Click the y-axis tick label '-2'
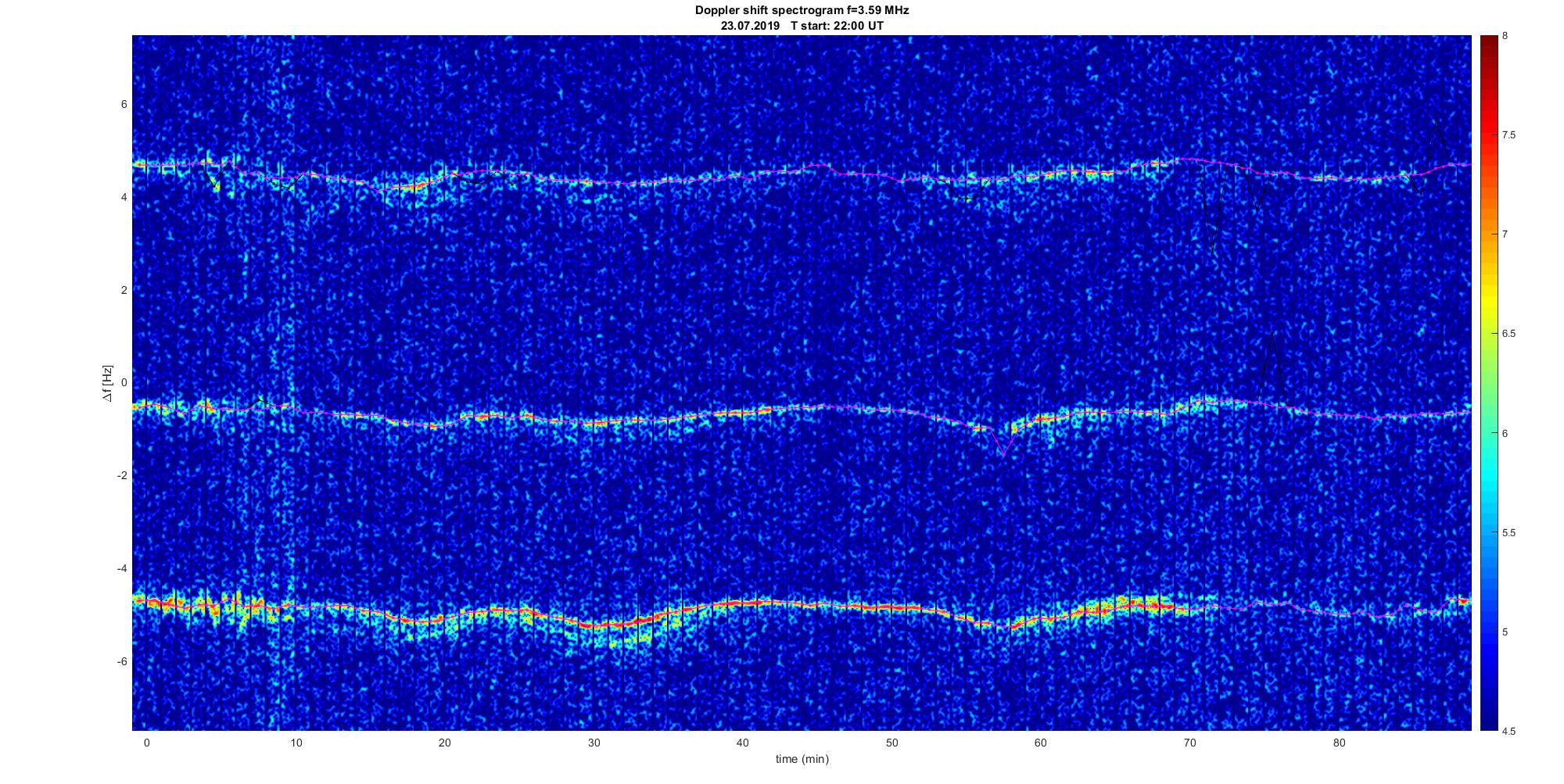 pyautogui.click(x=122, y=476)
